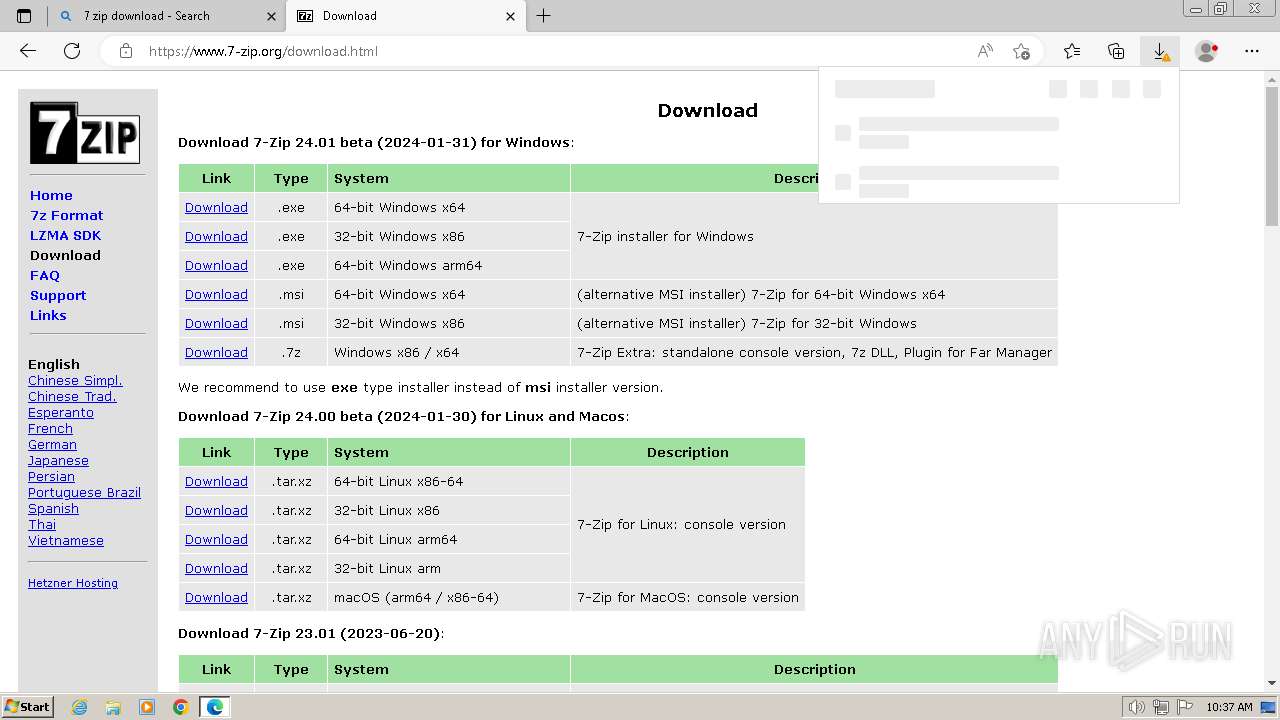The image size is (1280, 720).
Task: Open the tab actions menu icon
Action: pyautogui.click(x=24, y=16)
